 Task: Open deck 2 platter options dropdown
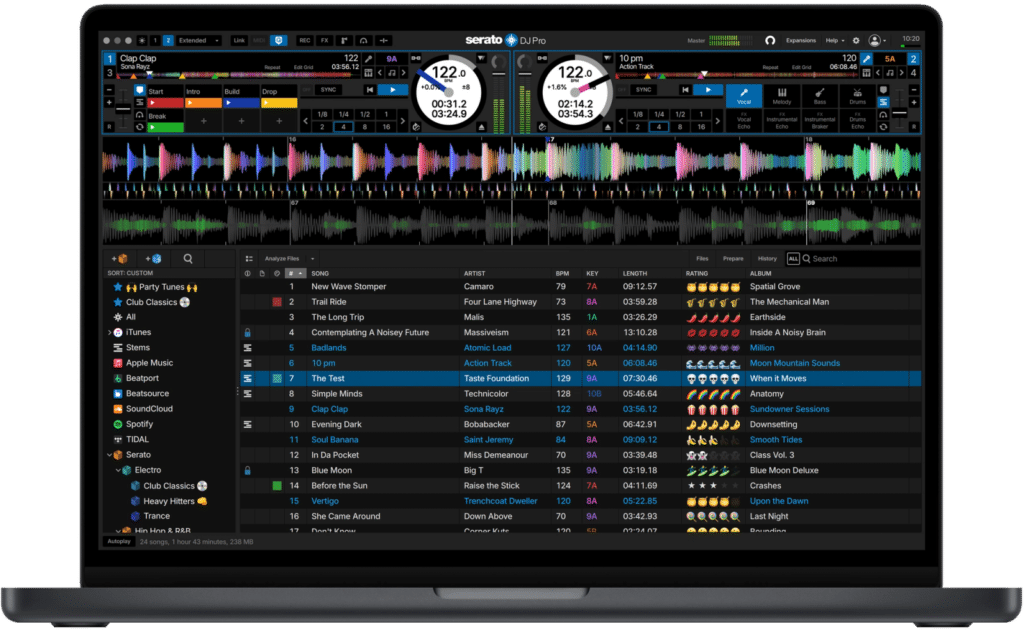point(608,59)
